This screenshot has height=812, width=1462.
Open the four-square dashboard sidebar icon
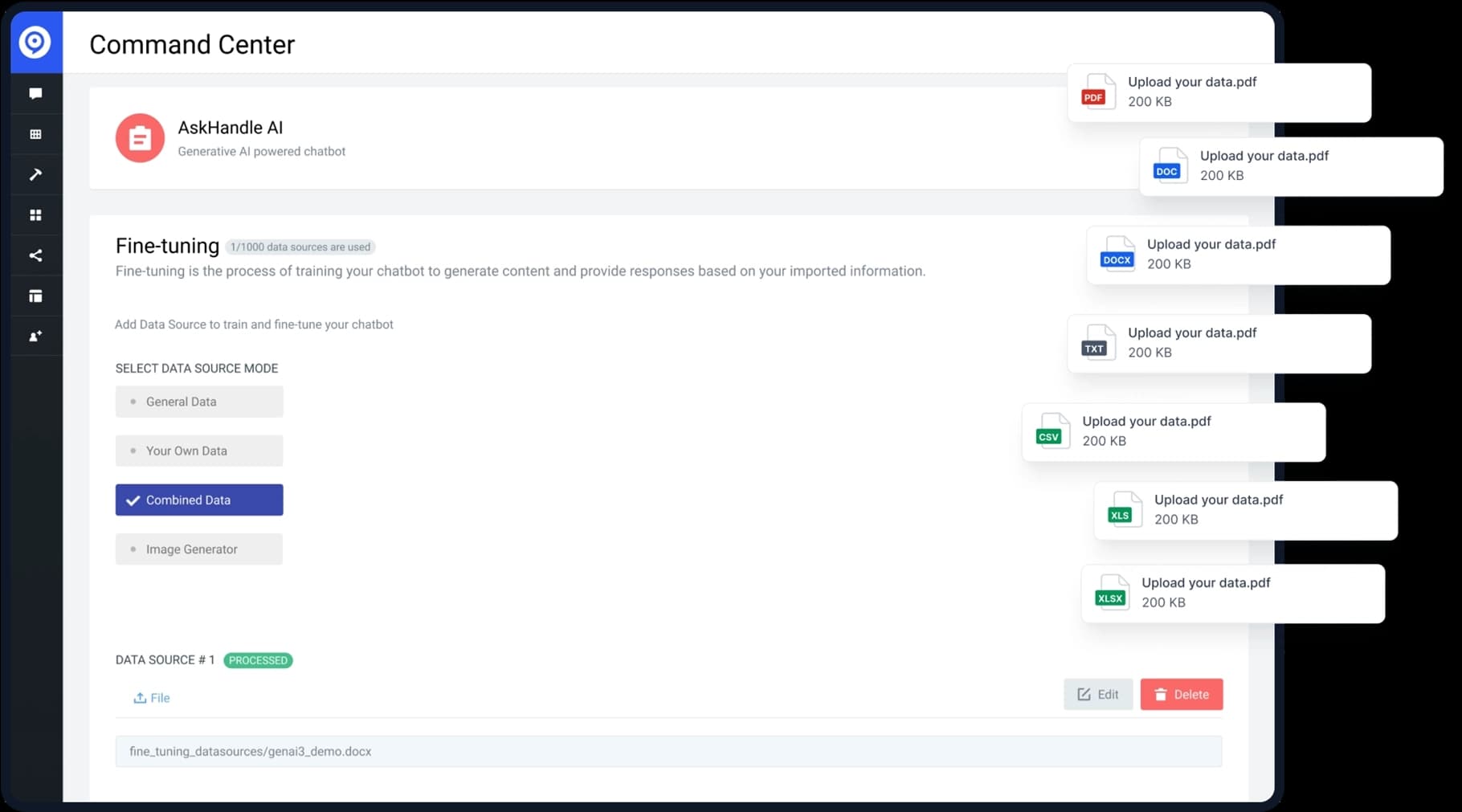coord(35,215)
